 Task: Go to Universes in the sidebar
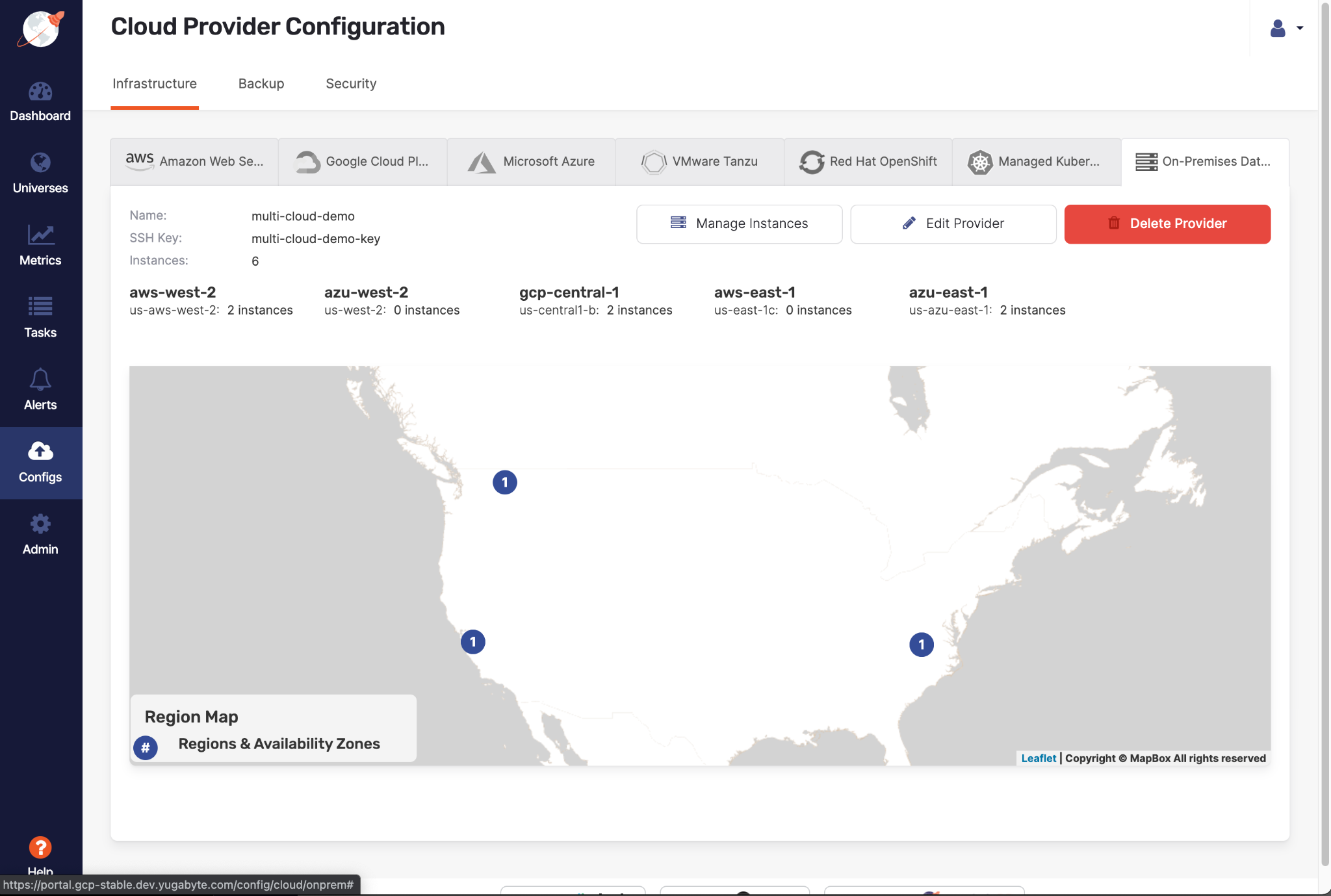click(40, 173)
